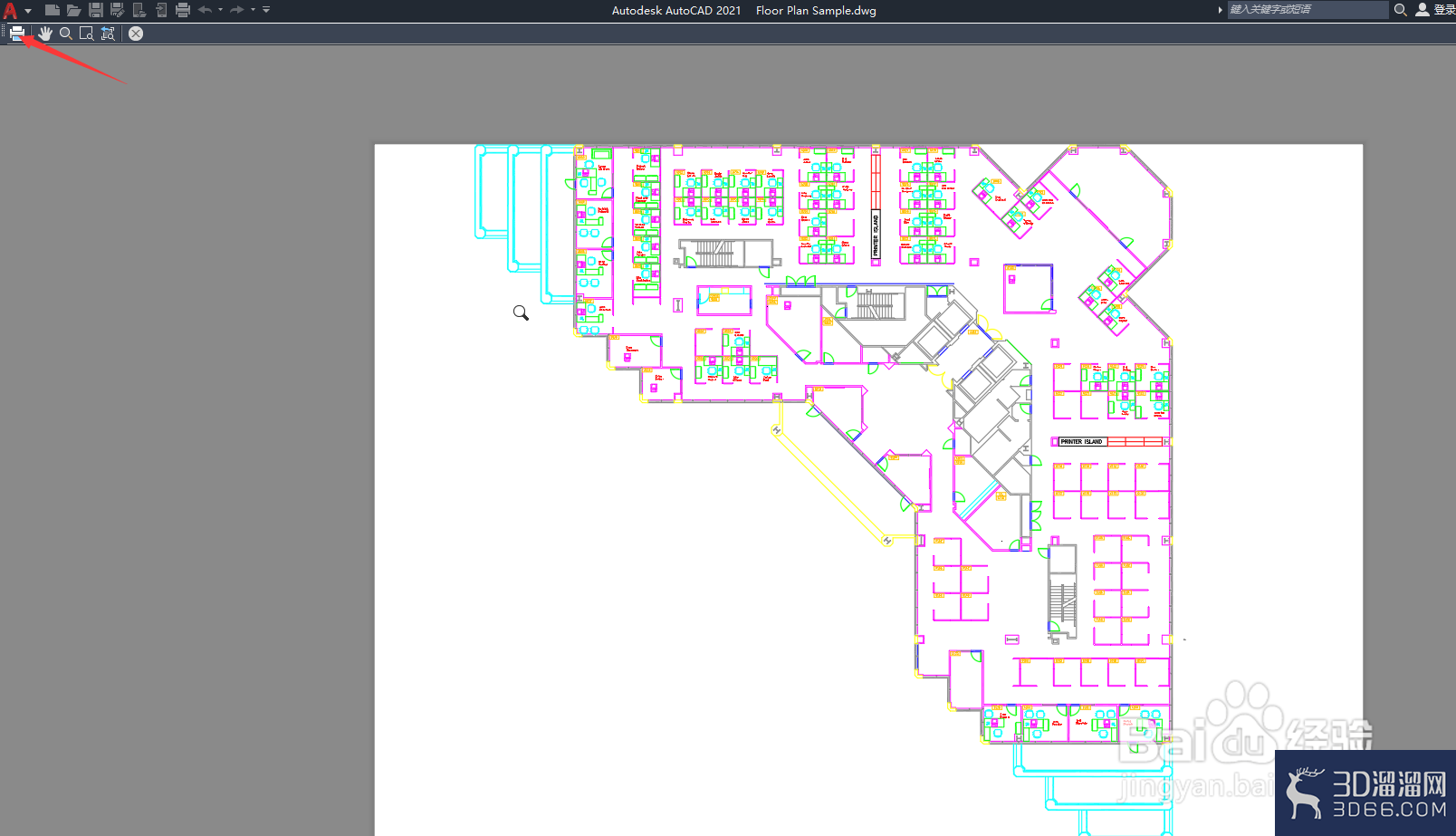Expand the search options arrow
1456x836 pixels.
1220,10
